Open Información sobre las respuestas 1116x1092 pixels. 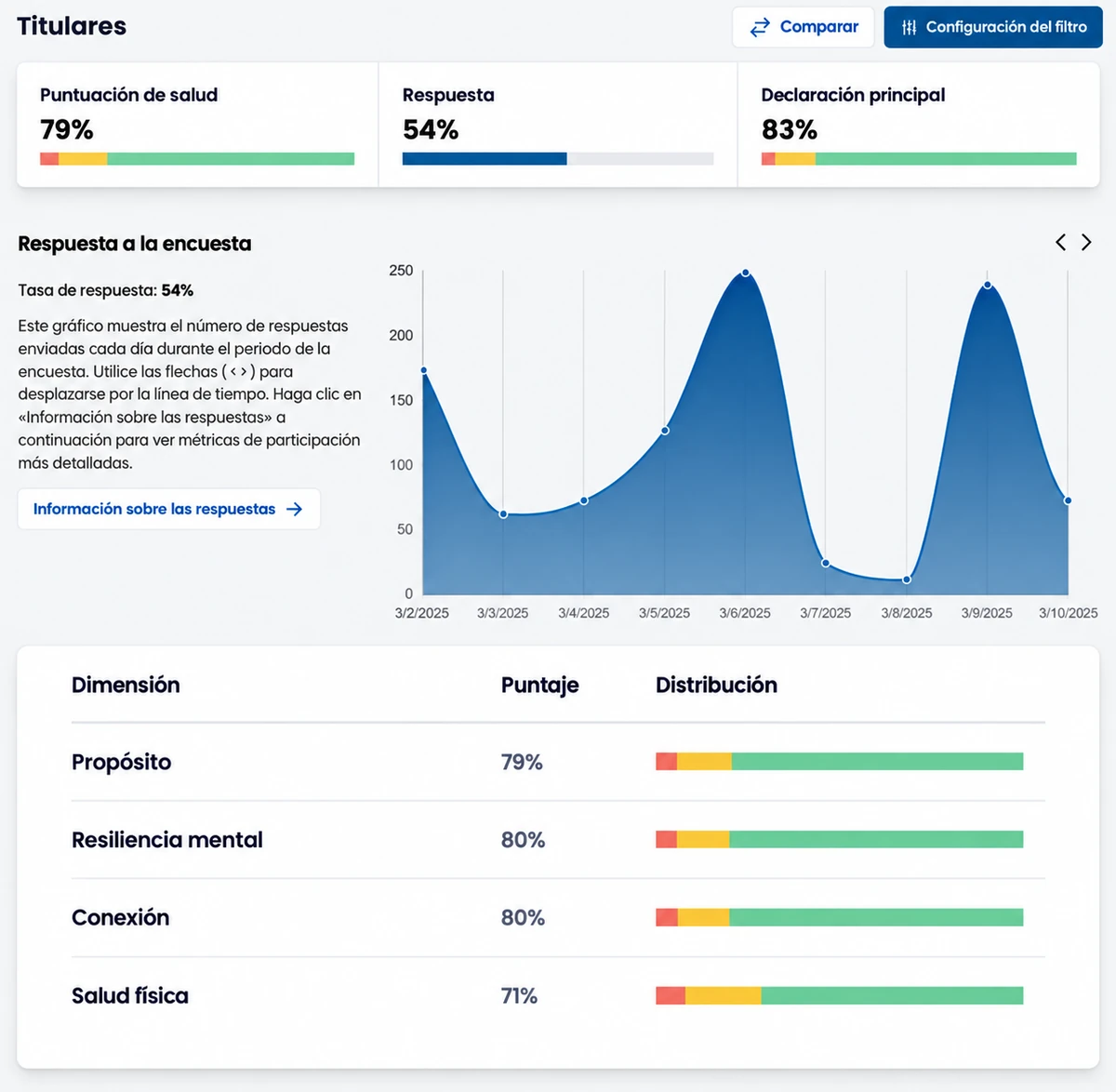pos(169,509)
